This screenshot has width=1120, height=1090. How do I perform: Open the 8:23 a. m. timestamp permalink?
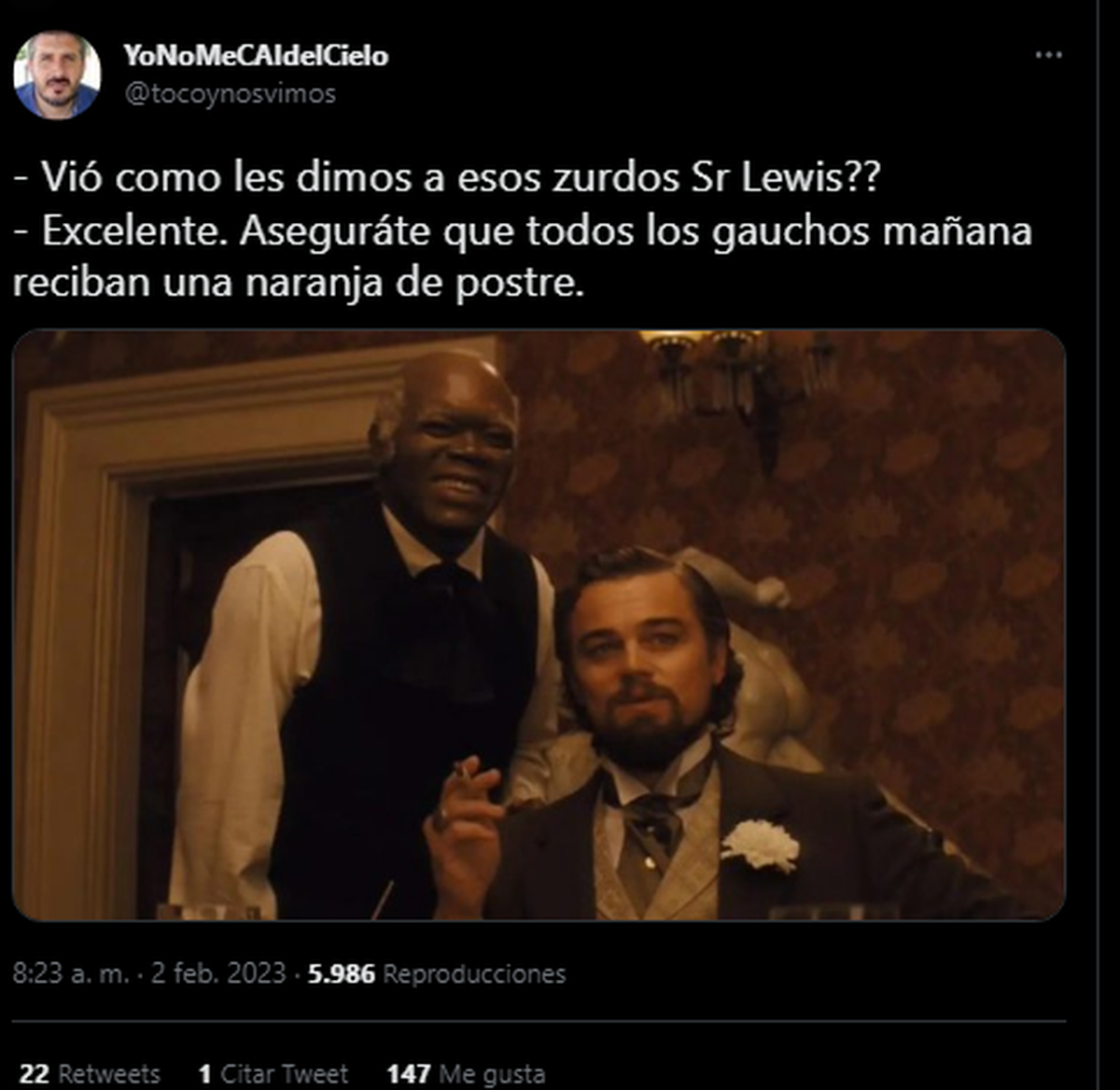(x=71, y=974)
